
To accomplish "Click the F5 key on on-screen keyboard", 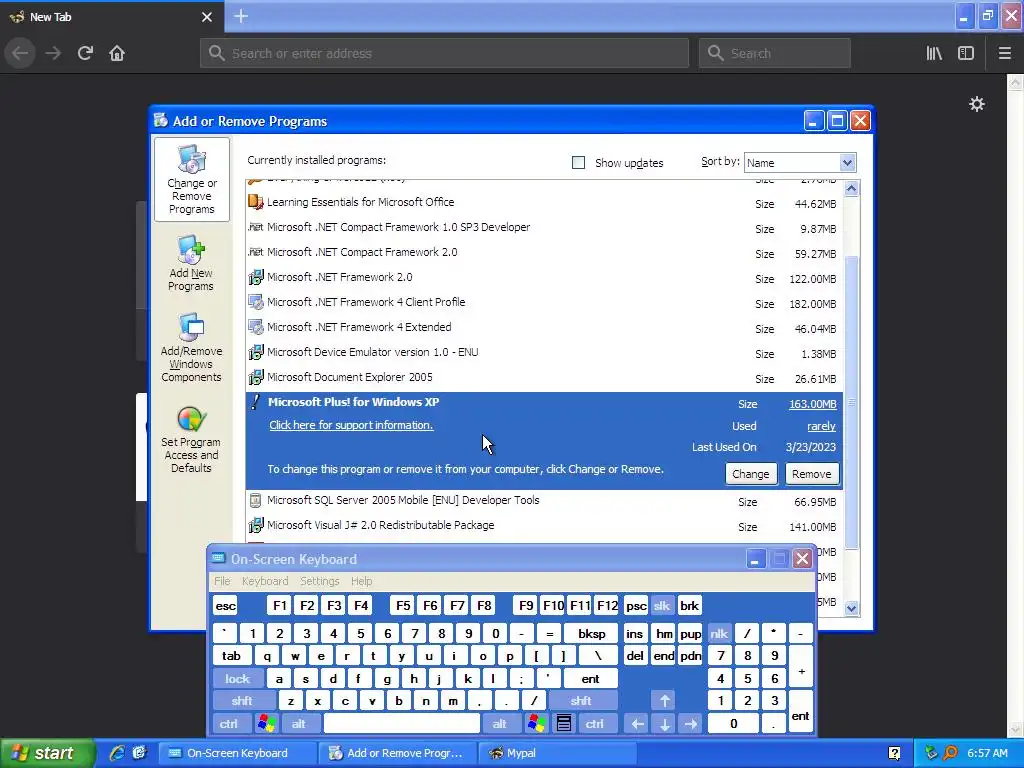I will [x=404, y=605].
